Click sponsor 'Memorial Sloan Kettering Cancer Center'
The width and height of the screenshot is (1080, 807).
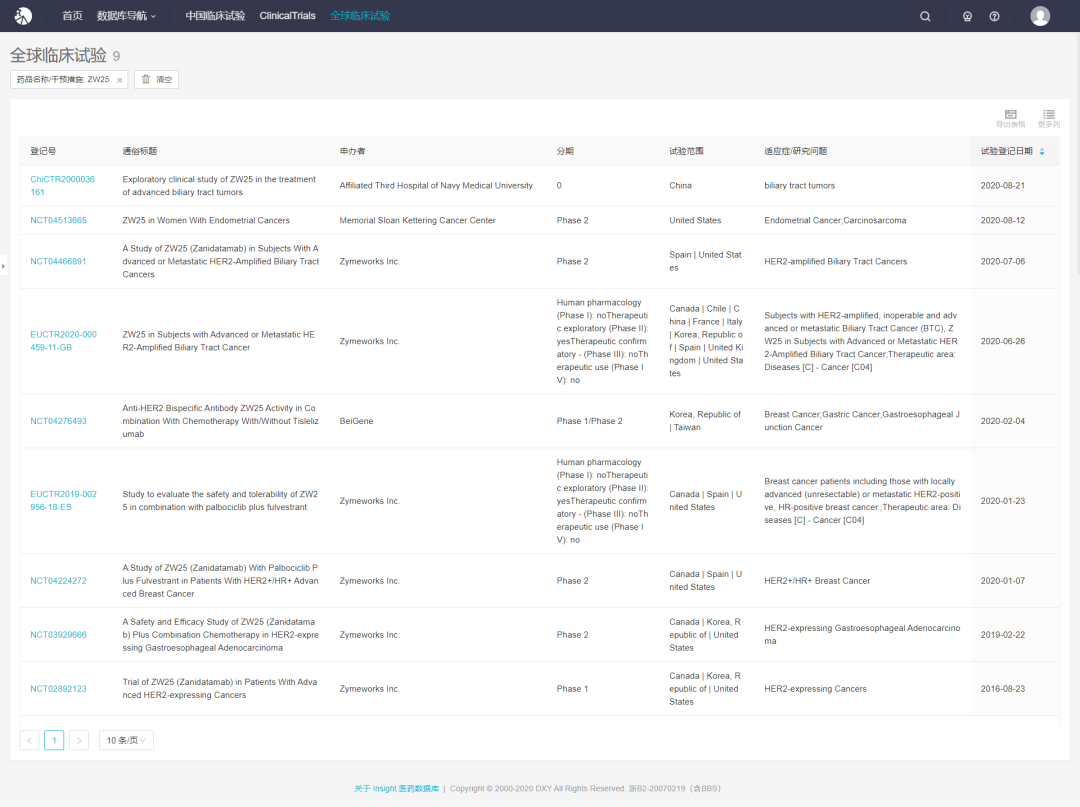point(417,220)
